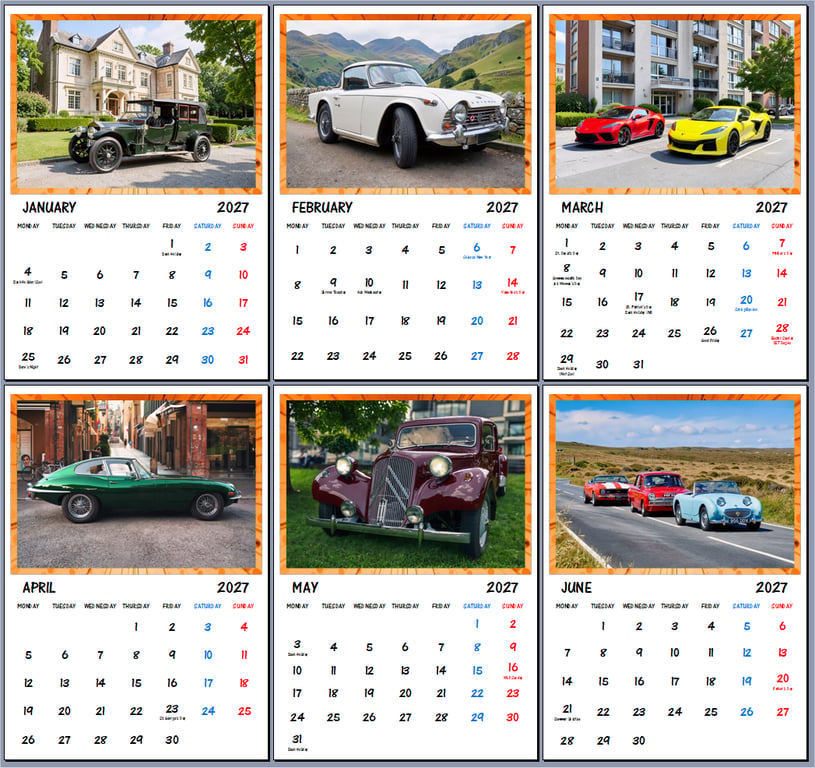Screen dimensions: 815x768
Task: Click the JUNE month title
Action: tap(576, 588)
